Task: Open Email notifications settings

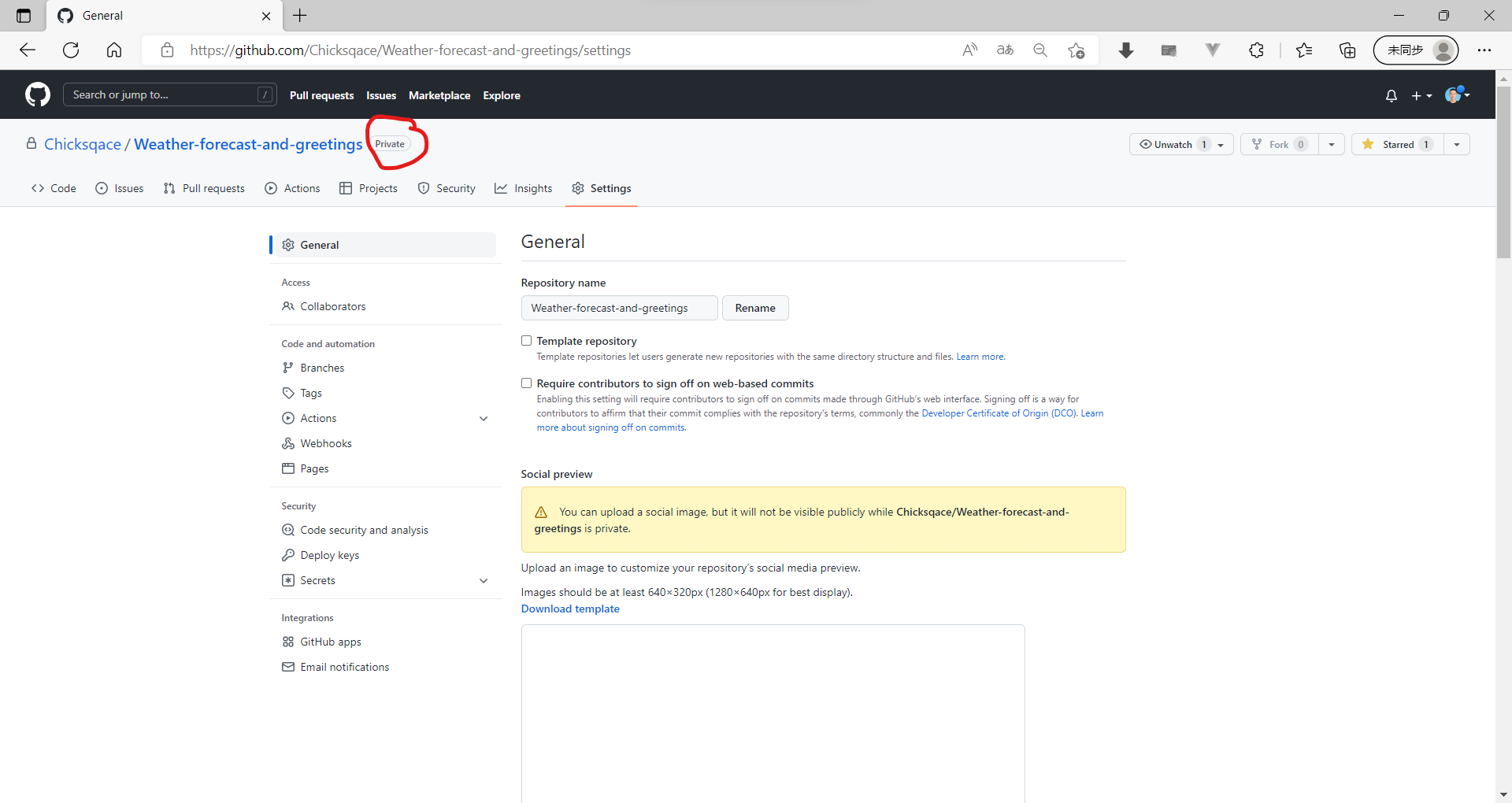Action: pyautogui.click(x=344, y=666)
